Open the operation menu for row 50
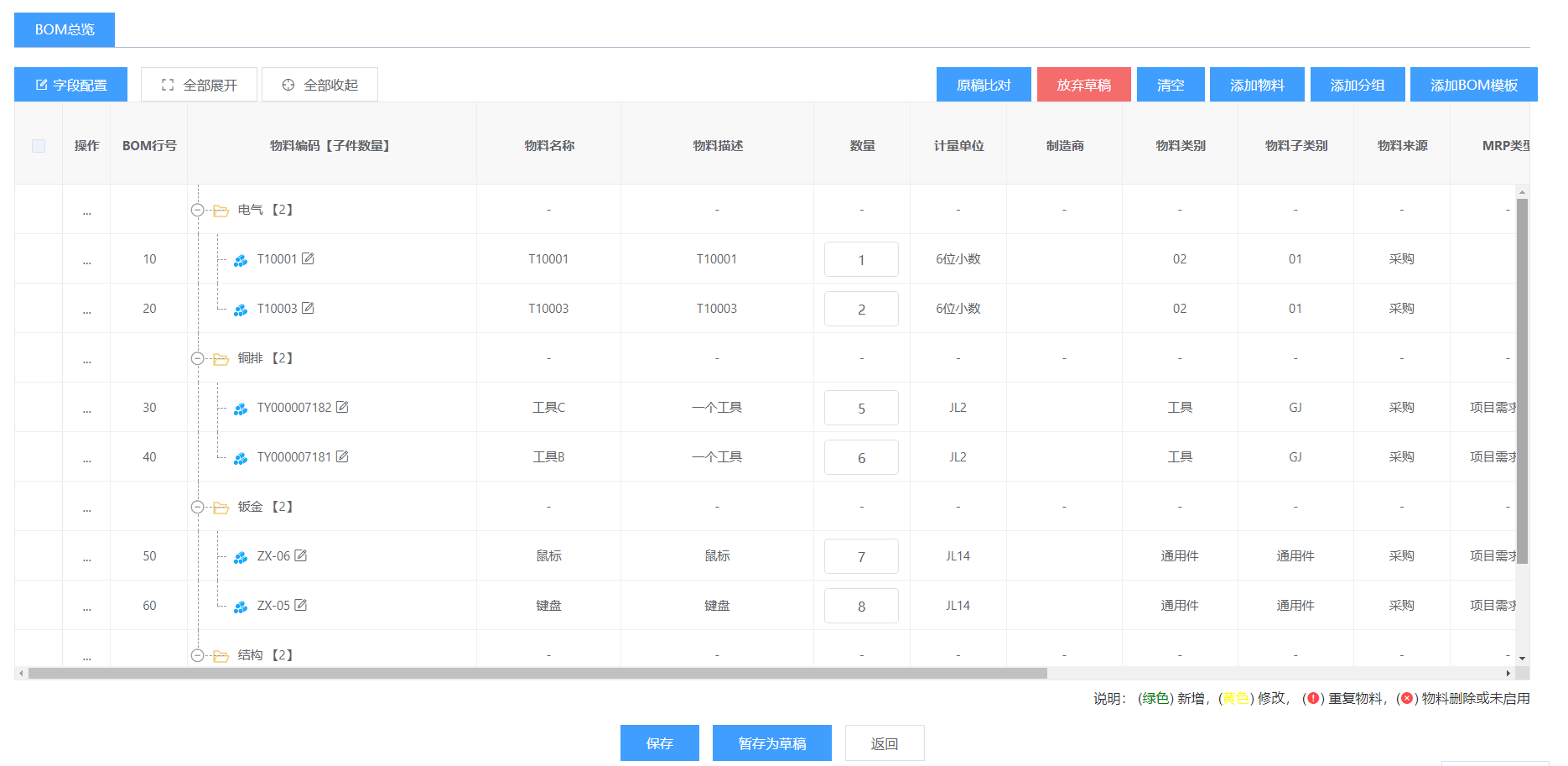 tap(86, 557)
